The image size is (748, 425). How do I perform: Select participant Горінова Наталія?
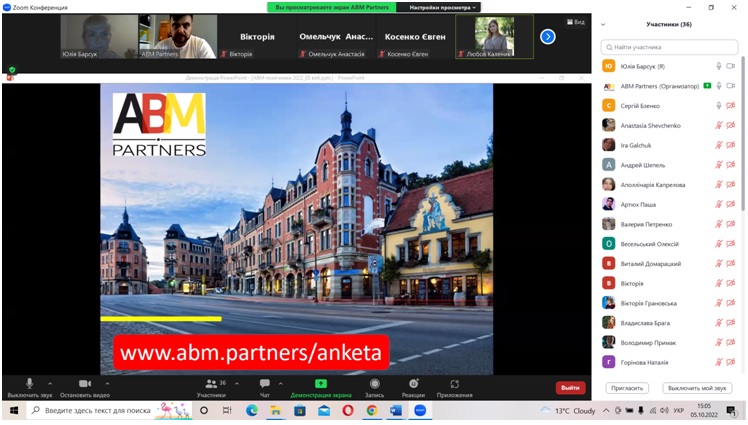[x=669, y=363]
